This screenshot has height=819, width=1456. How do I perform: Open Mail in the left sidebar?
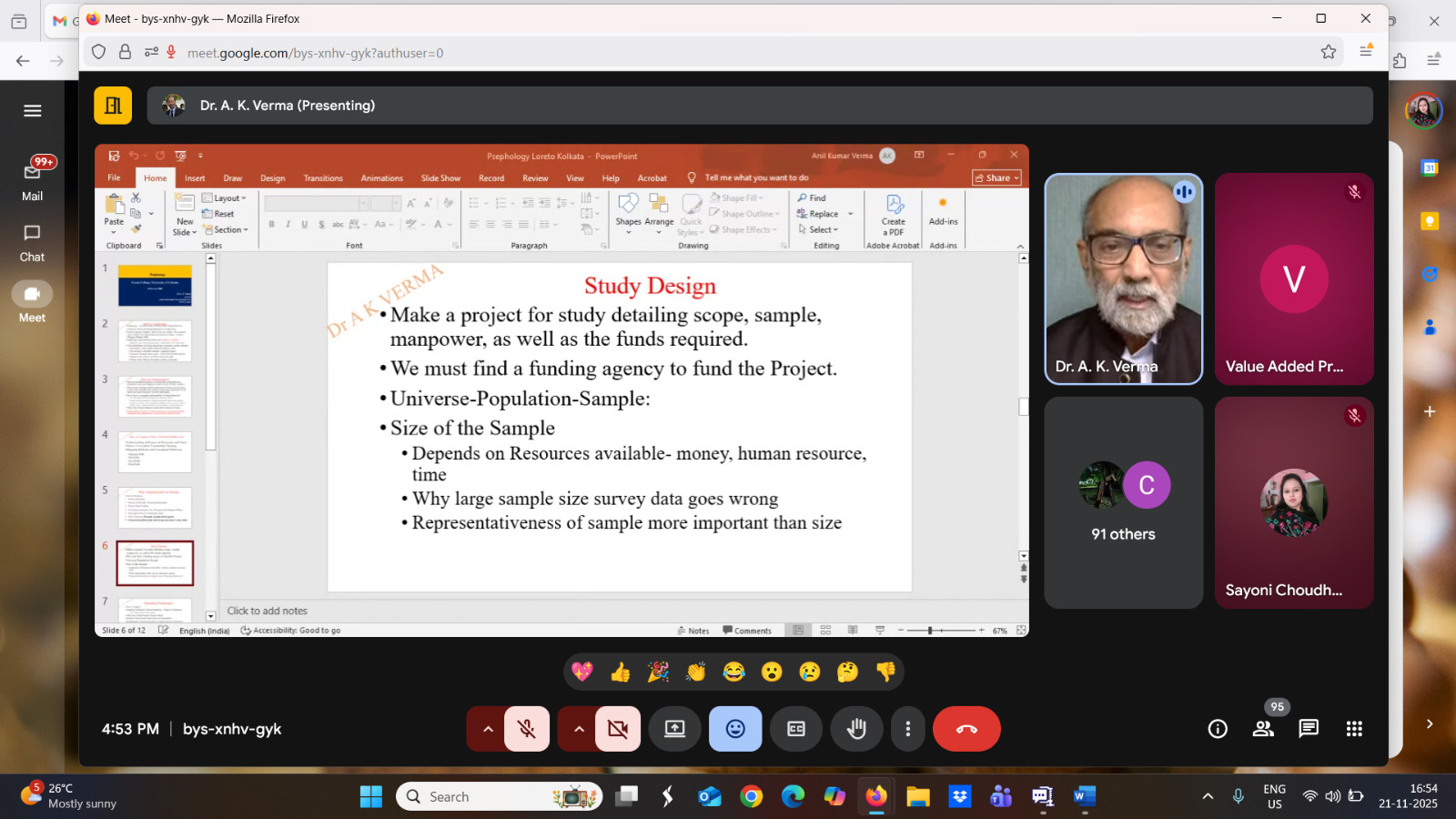(32, 181)
